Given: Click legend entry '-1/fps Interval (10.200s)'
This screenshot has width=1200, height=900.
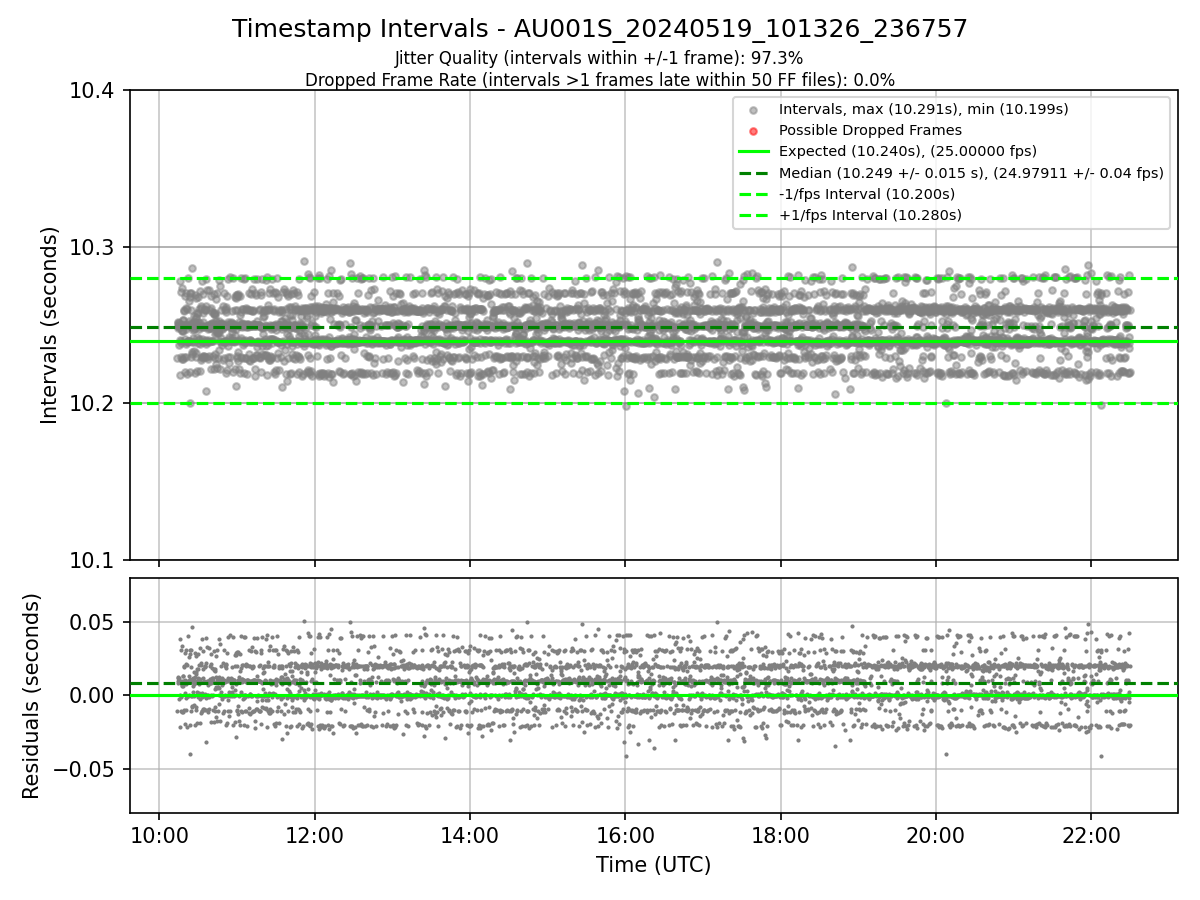Looking at the screenshot, I should click(x=867, y=194).
